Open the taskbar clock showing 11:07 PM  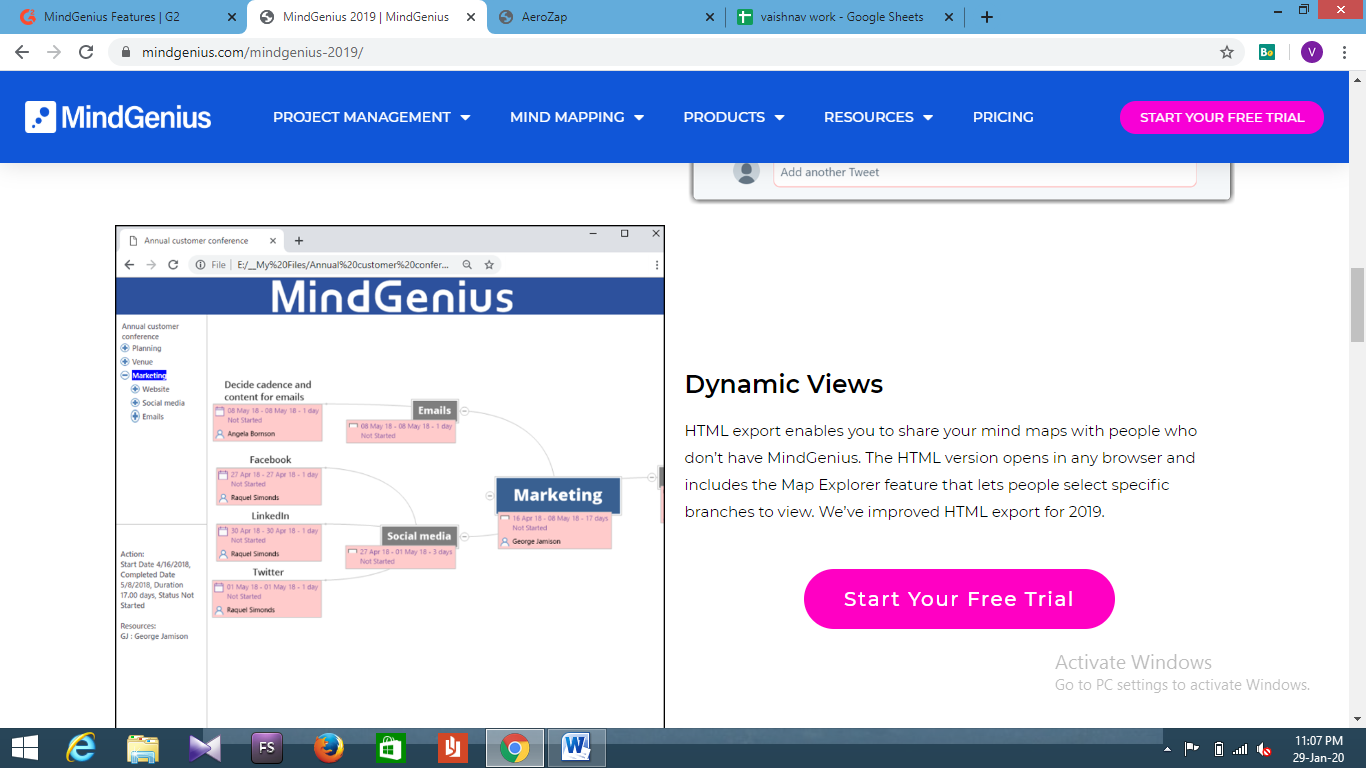(x=1318, y=749)
